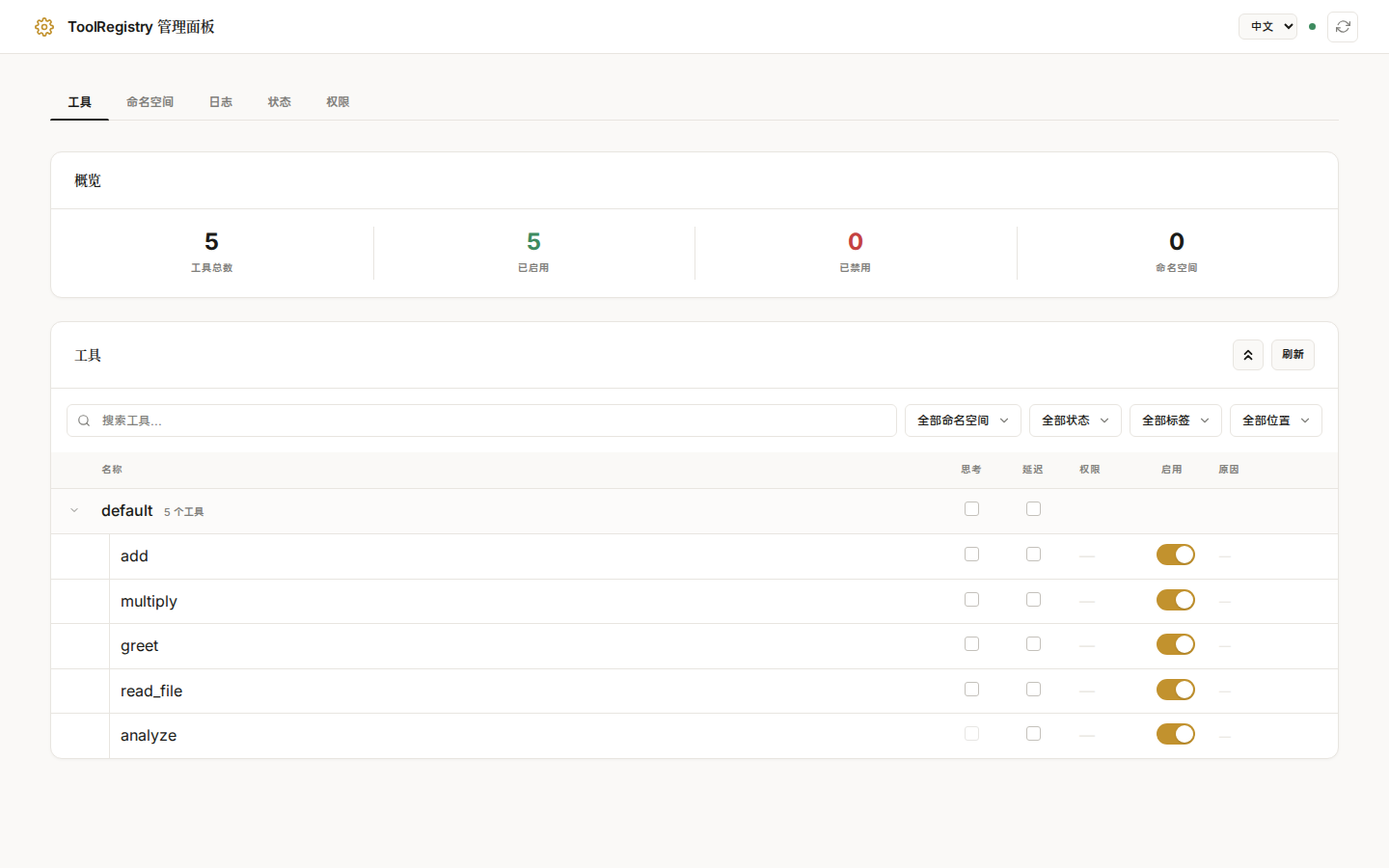Check the 延迟 checkbox for the default group
Screen dimensions: 1389x868
pos(1033,509)
